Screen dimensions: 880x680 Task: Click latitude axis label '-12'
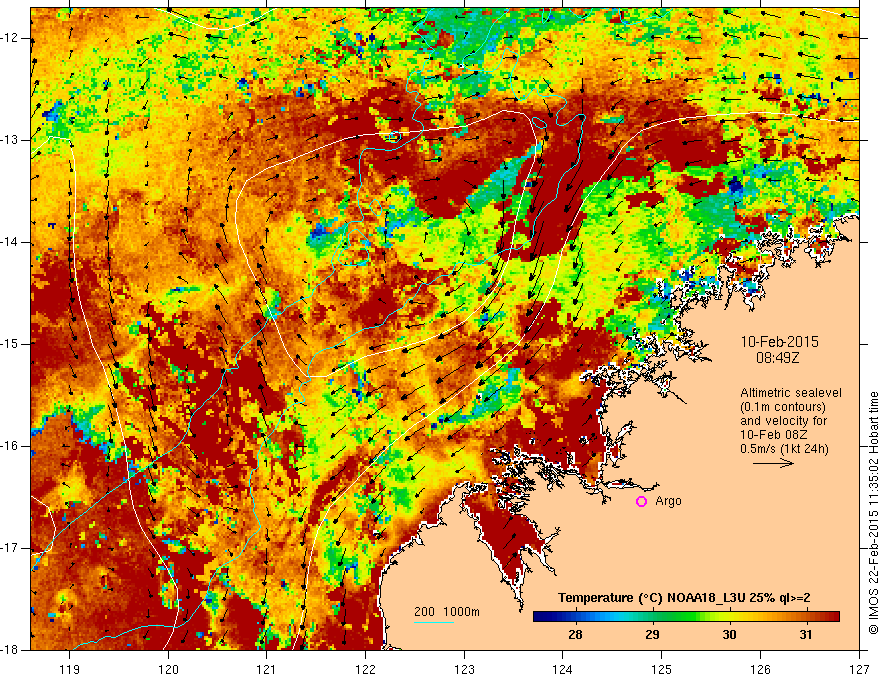(10, 38)
